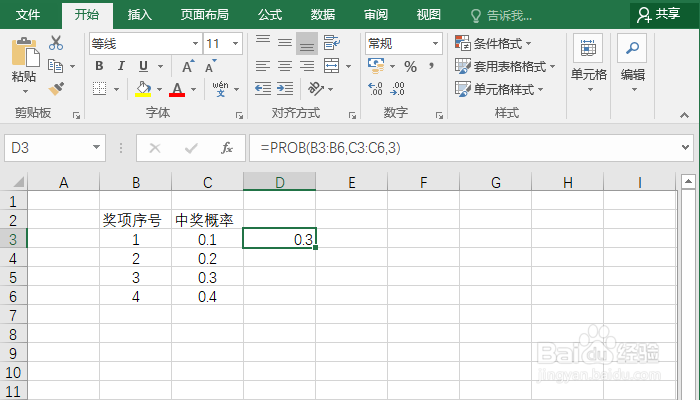Screen dimensions: 700x400
Task: Switch to the 插入 Insert tab
Action: pos(140,15)
